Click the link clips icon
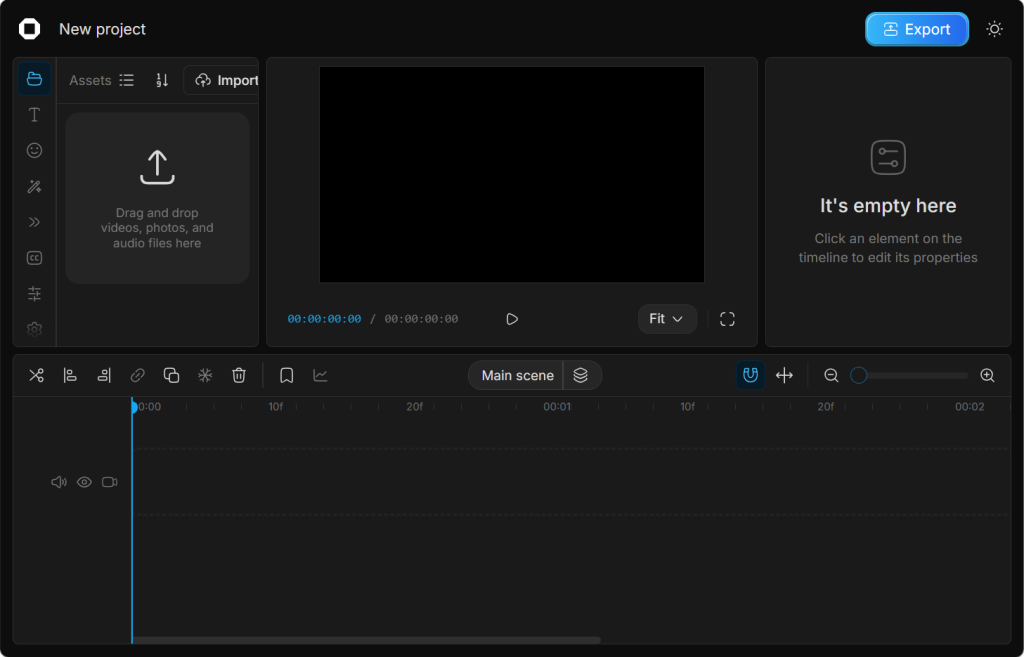1024x657 pixels. pyautogui.click(x=137, y=376)
